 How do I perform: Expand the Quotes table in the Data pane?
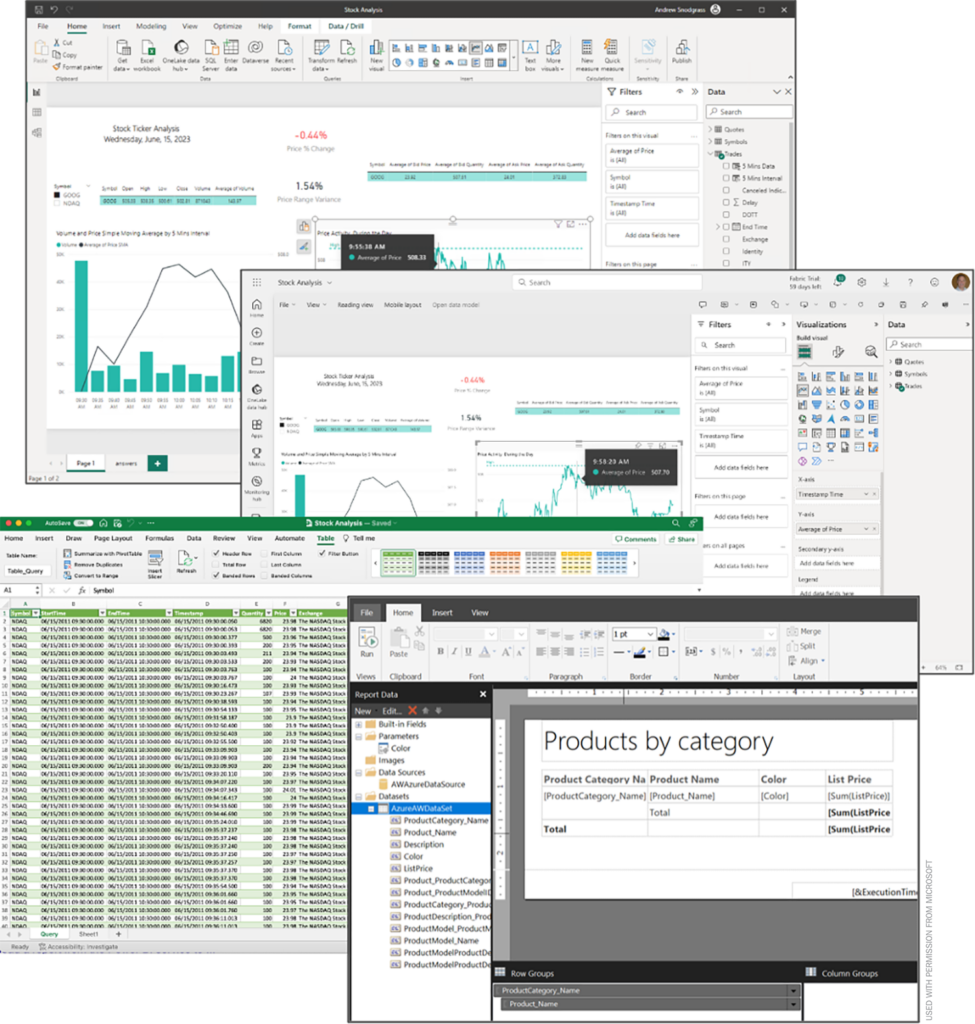(x=710, y=129)
